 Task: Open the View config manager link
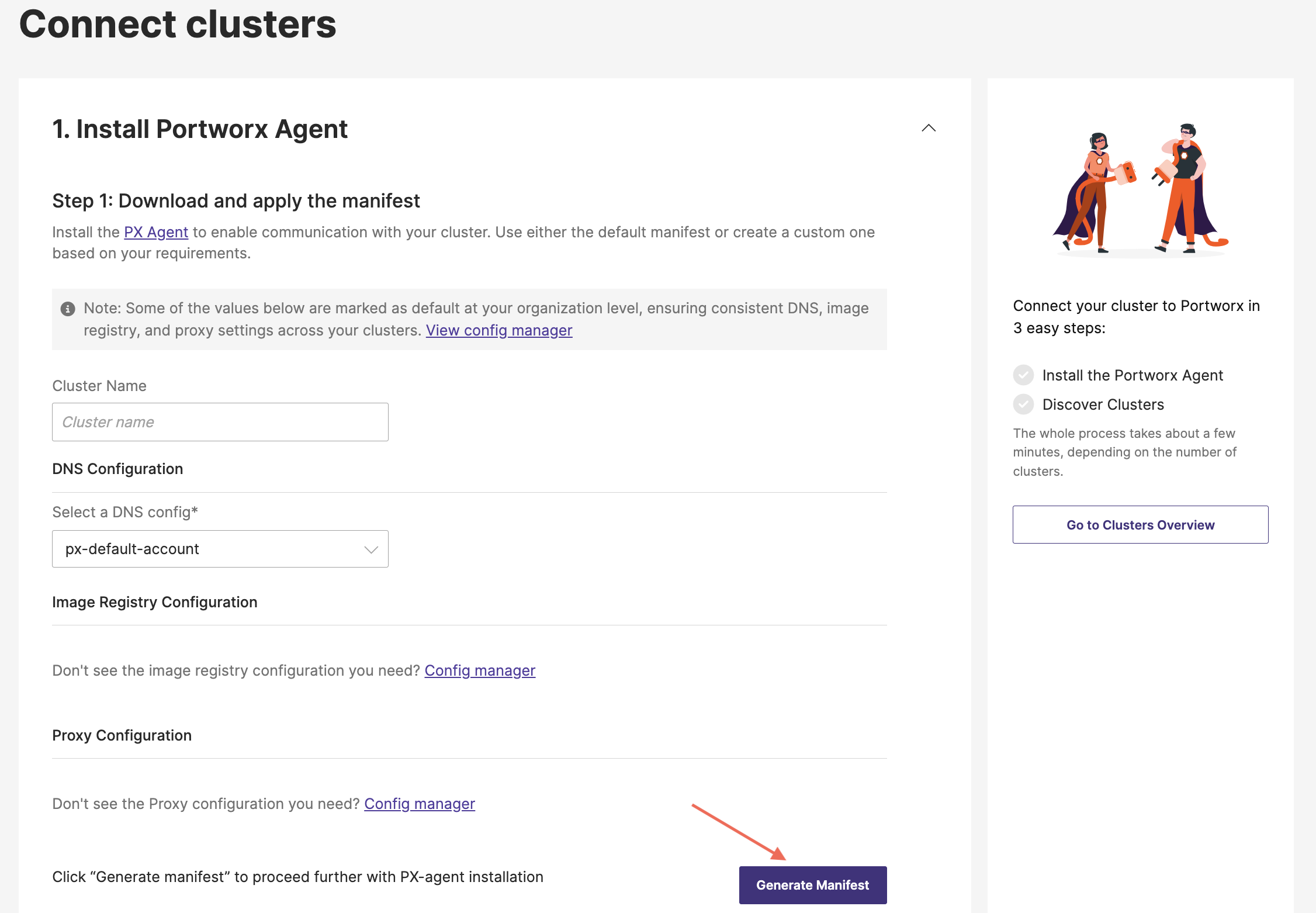498,330
